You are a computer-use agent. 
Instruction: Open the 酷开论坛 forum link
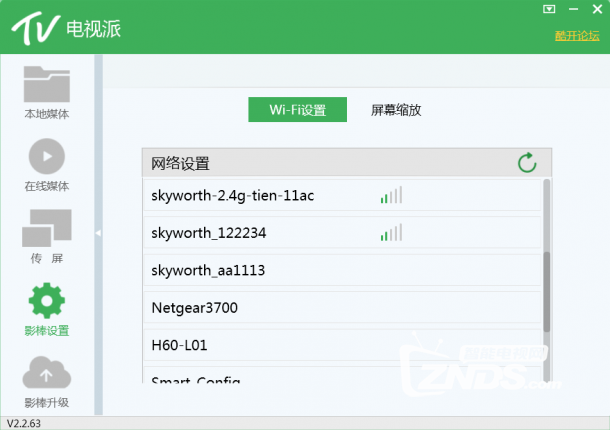click(x=577, y=36)
